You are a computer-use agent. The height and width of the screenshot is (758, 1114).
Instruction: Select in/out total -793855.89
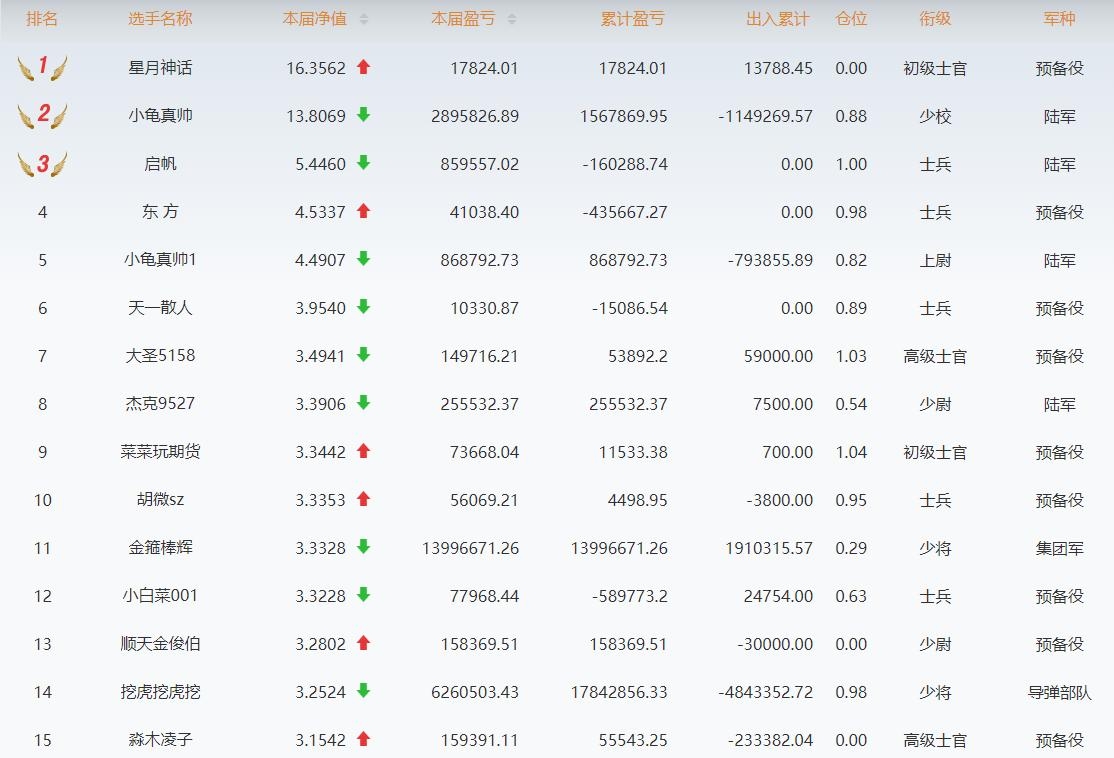[770, 260]
